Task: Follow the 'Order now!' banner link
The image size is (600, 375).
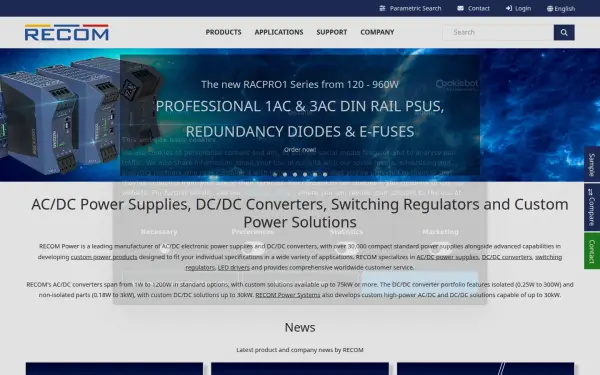Action: [300, 150]
